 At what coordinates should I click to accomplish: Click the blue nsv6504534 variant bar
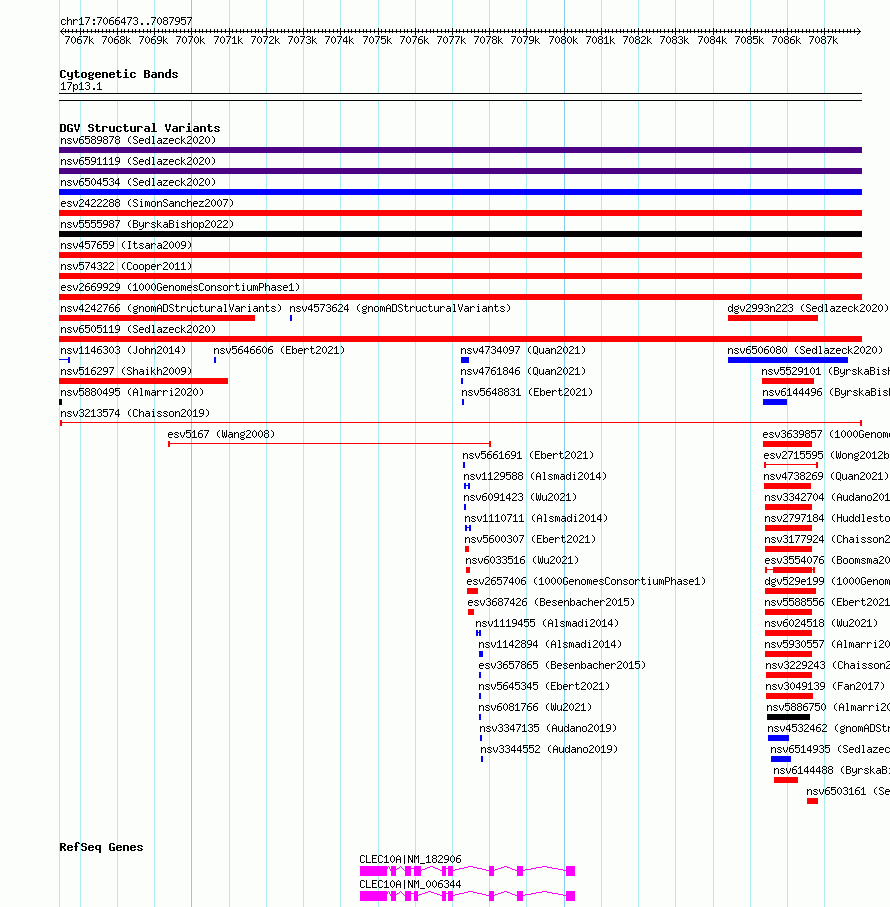pyautogui.click(x=460, y=192)
